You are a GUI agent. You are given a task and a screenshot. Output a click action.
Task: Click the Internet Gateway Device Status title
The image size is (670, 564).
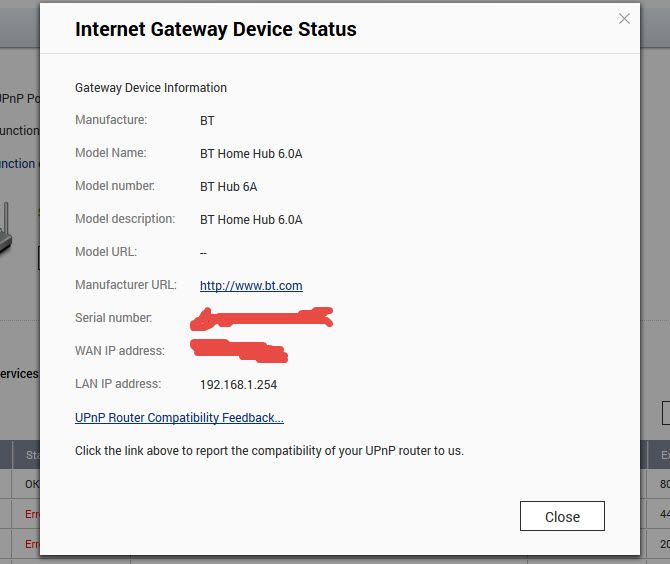point(216,29)
